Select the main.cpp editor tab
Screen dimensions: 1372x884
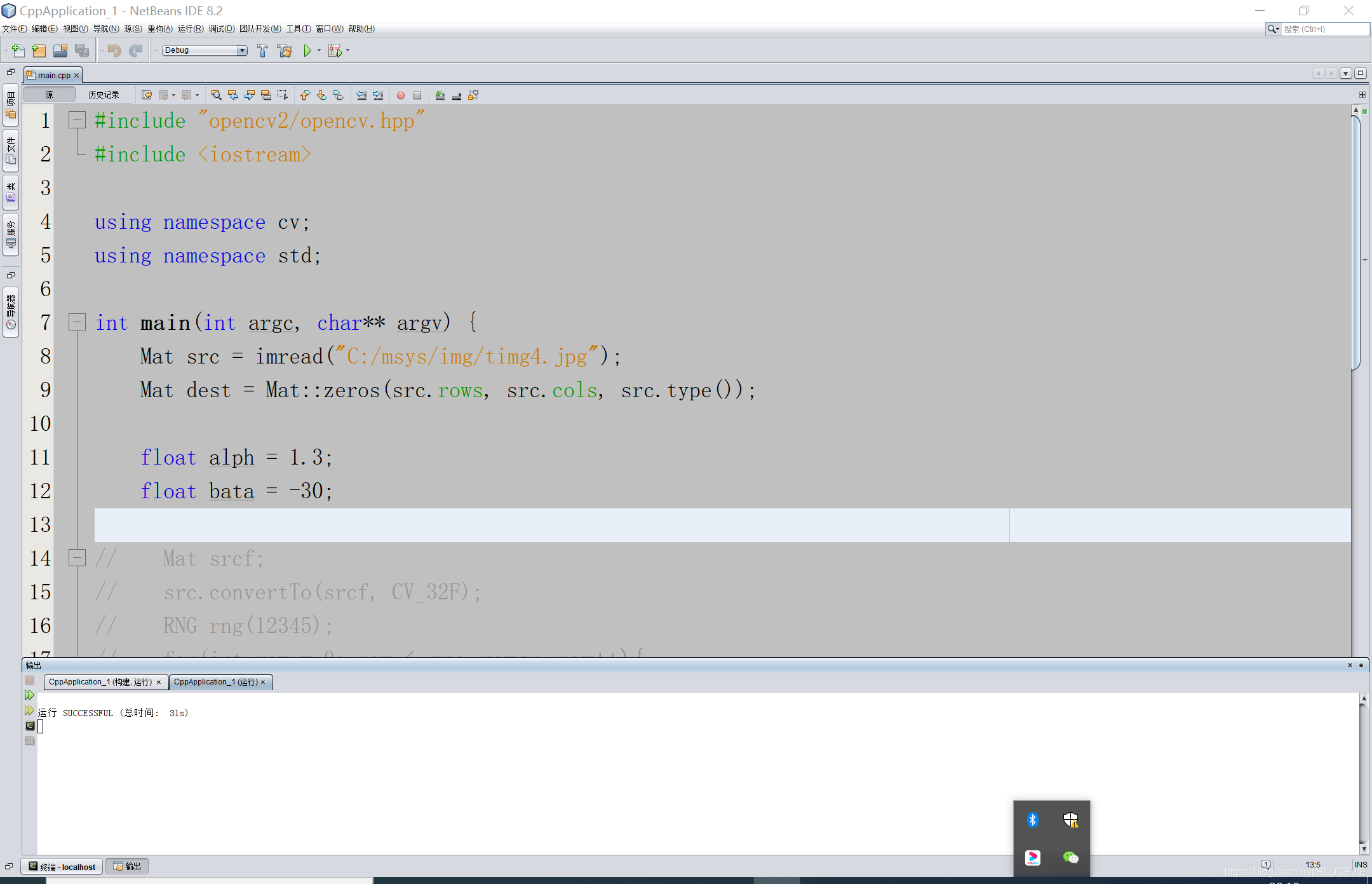(x=53, y=75)
